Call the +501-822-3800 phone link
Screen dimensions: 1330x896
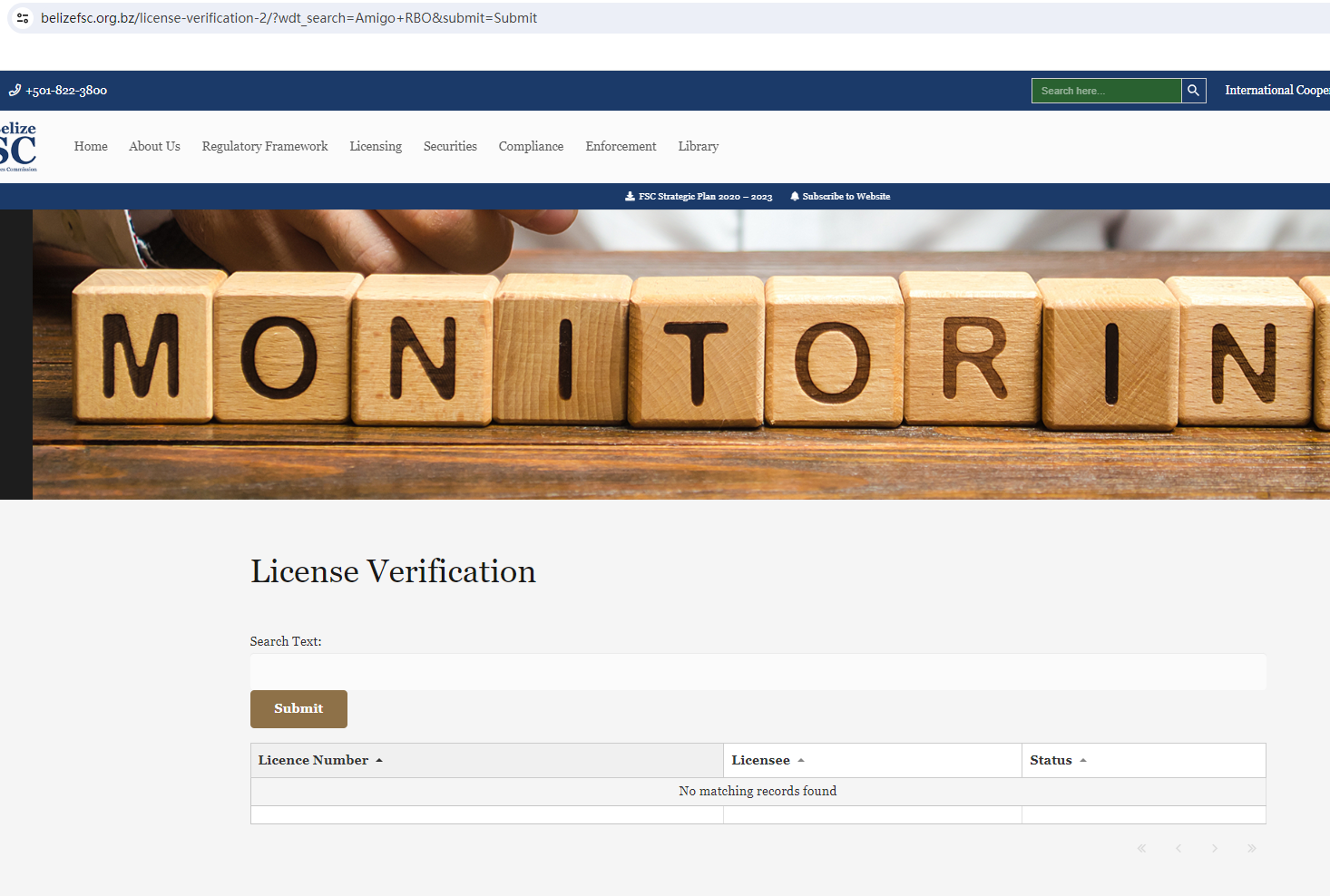click(x=66, y=91)
